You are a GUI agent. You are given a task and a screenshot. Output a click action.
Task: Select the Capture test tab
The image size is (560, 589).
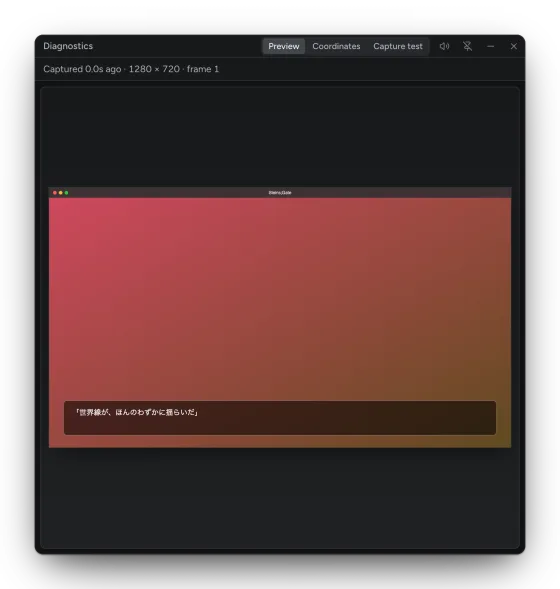click(x=398, y=46)
